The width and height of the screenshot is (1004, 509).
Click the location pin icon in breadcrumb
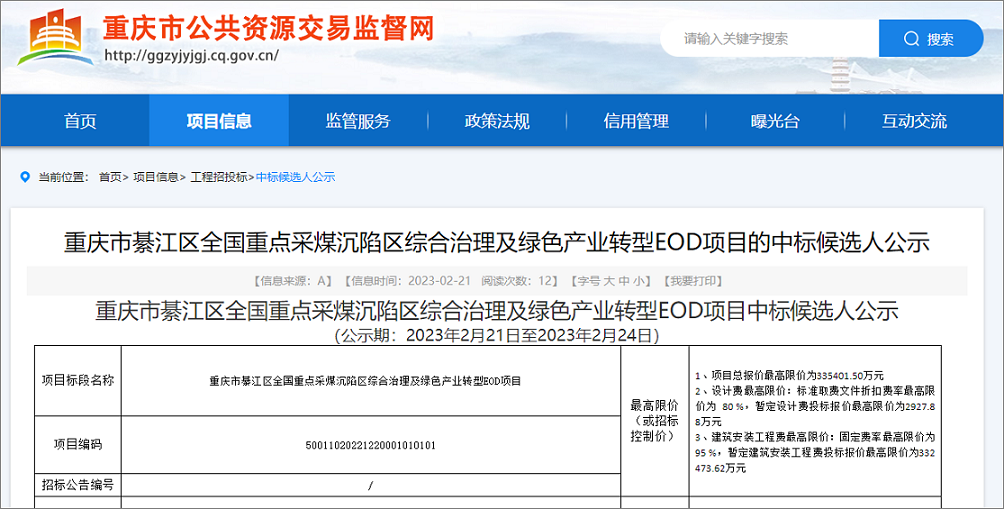point(25,177)
